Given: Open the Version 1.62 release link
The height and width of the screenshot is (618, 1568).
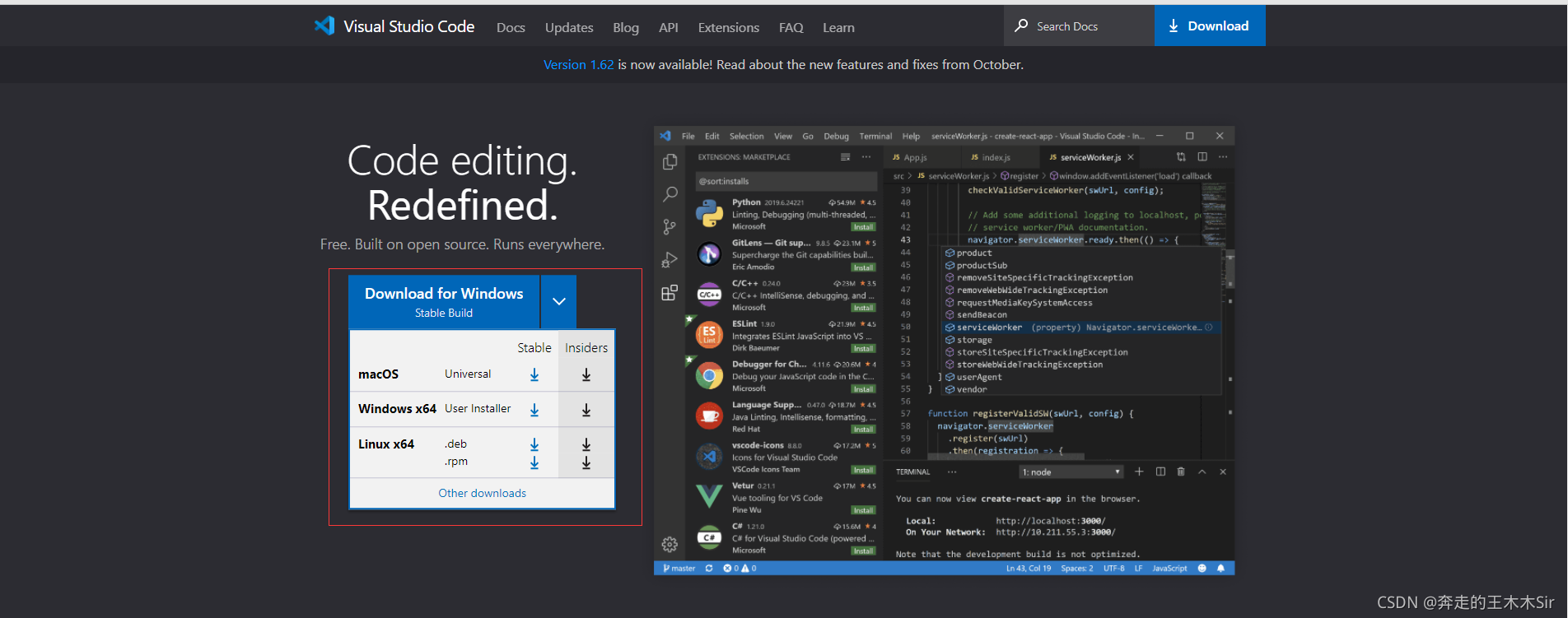Looking at the screenshot, I should pyautogui.click(x=578, y=64).
